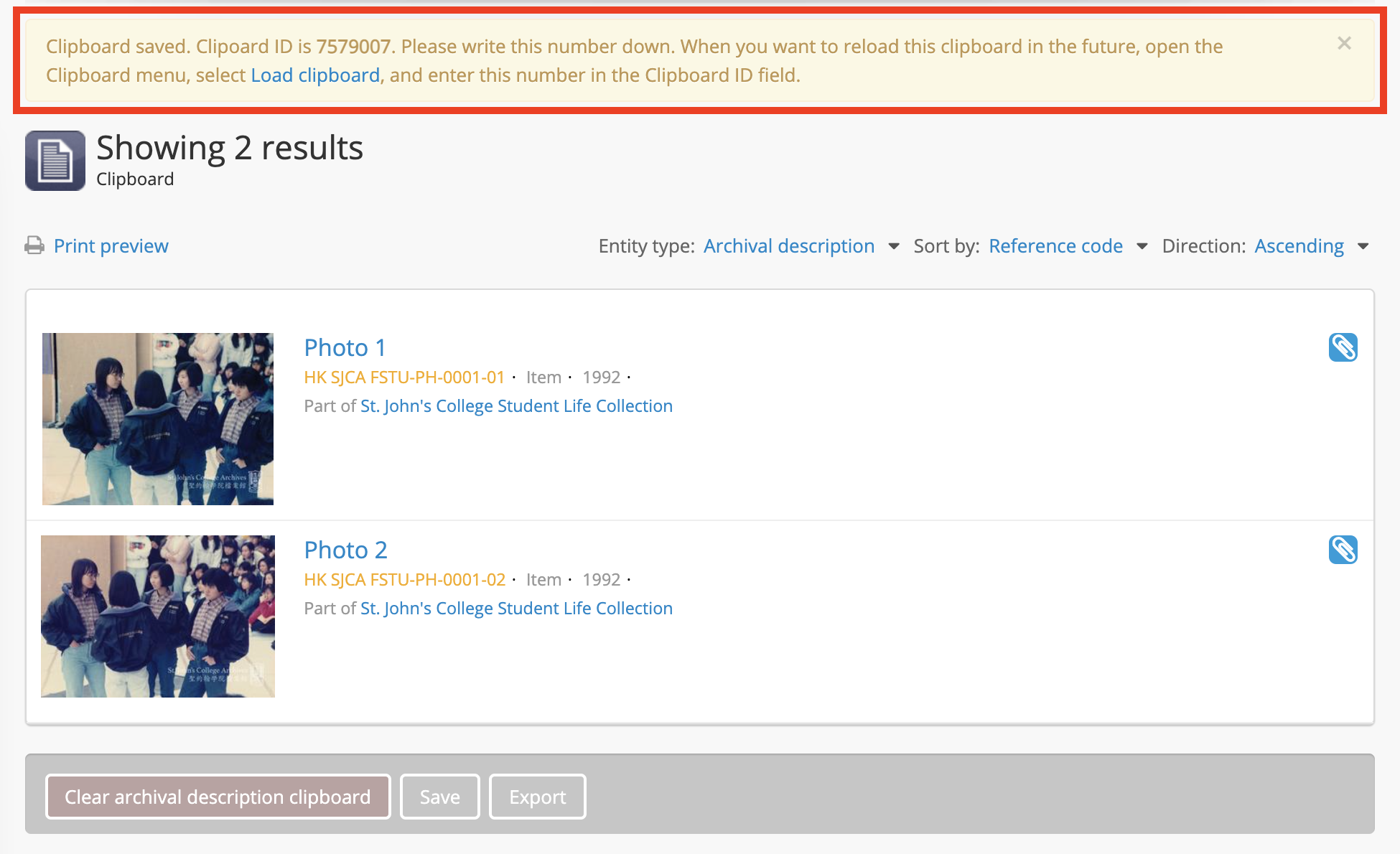Image resolution: width=1400 pixels, height=854 pixels.
Task: Open the Sort by Reference code dropdown
Action: pos(1055,246)
